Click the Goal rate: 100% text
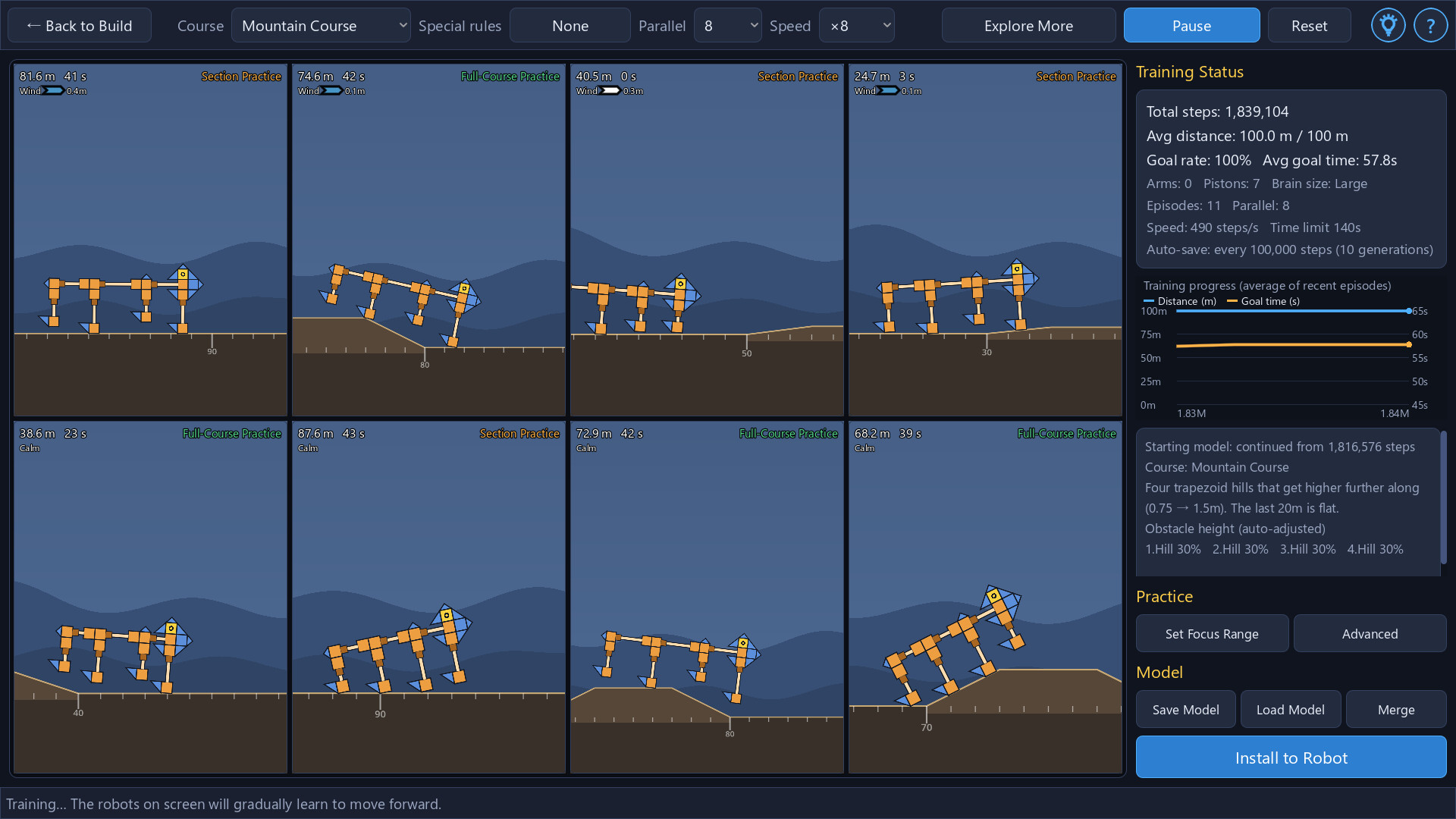This screenshot has width=1456, height=819. 1198,160
